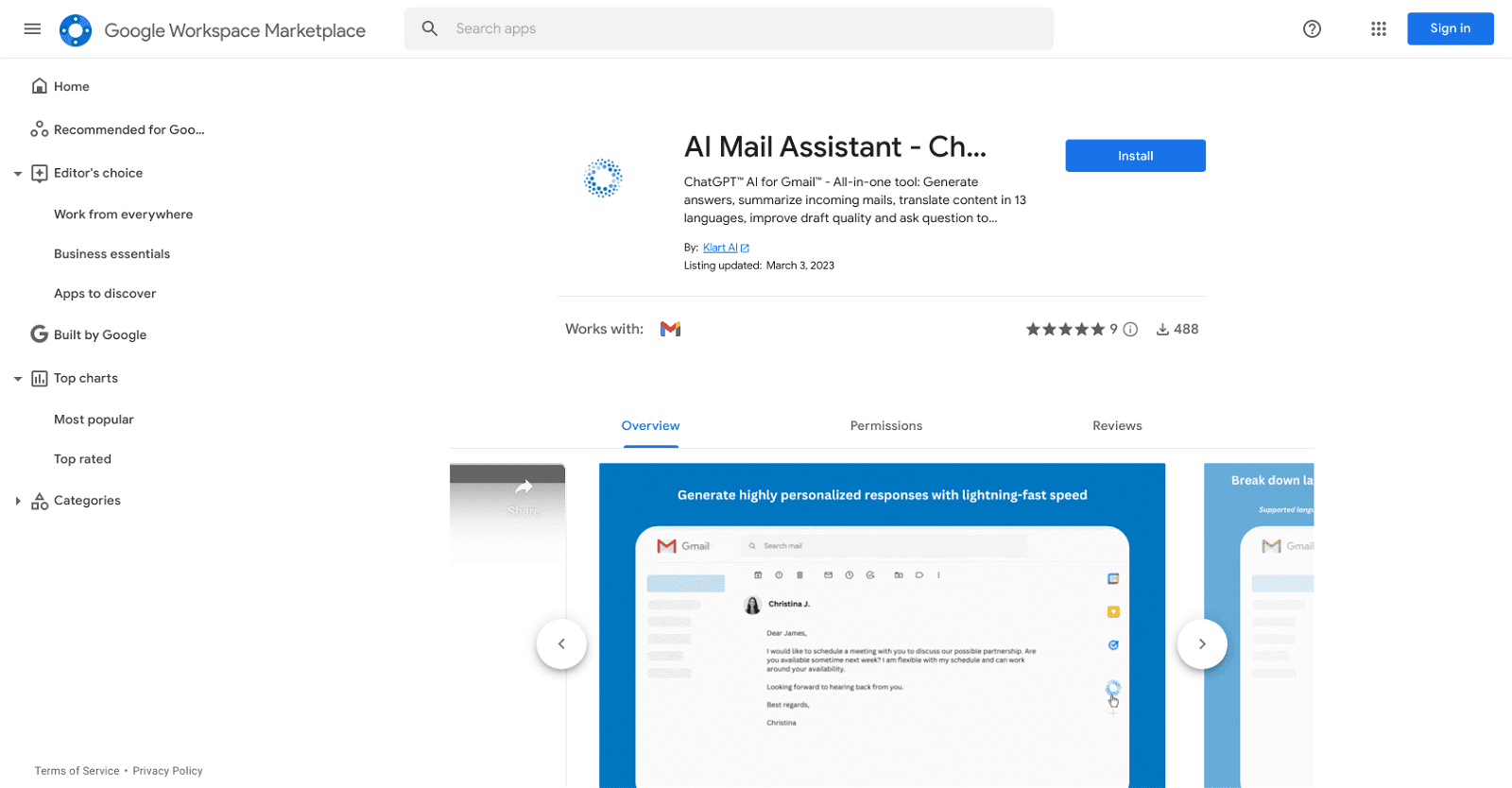
Task: Click the 488 downloads count
Action: tap(1186, 329)
